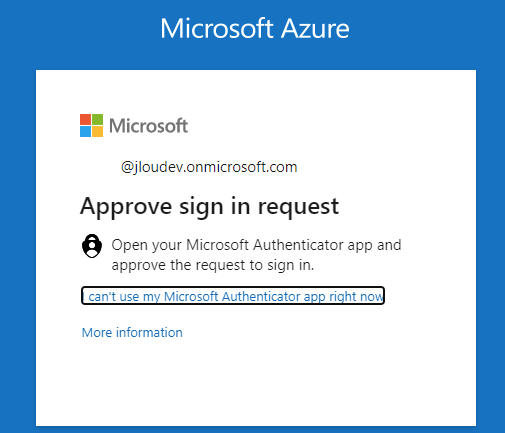Click the person silhouette inside lock icon
This screenshot has height=433, width=505.
click(x=92, y=248)
